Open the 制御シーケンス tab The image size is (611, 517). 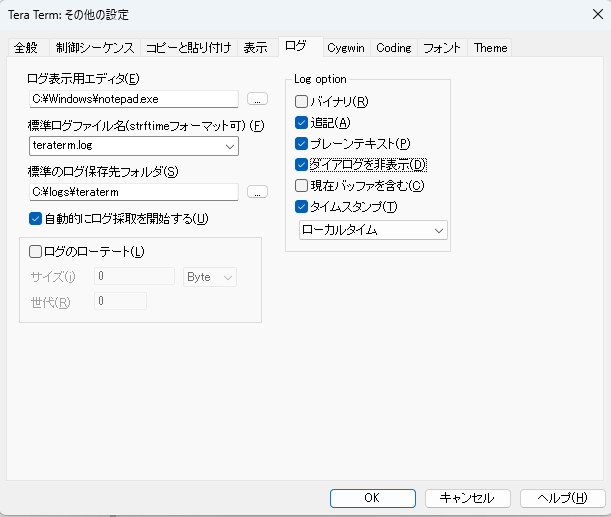coord(95,48)
